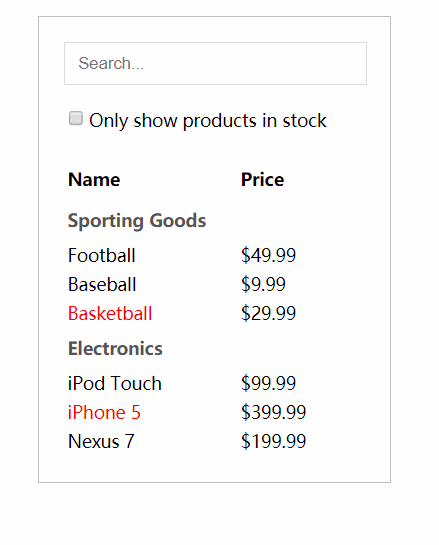
Task: Click the iPod Touch price $99.99
Action: pyautogui.click(x=268, y=383)
